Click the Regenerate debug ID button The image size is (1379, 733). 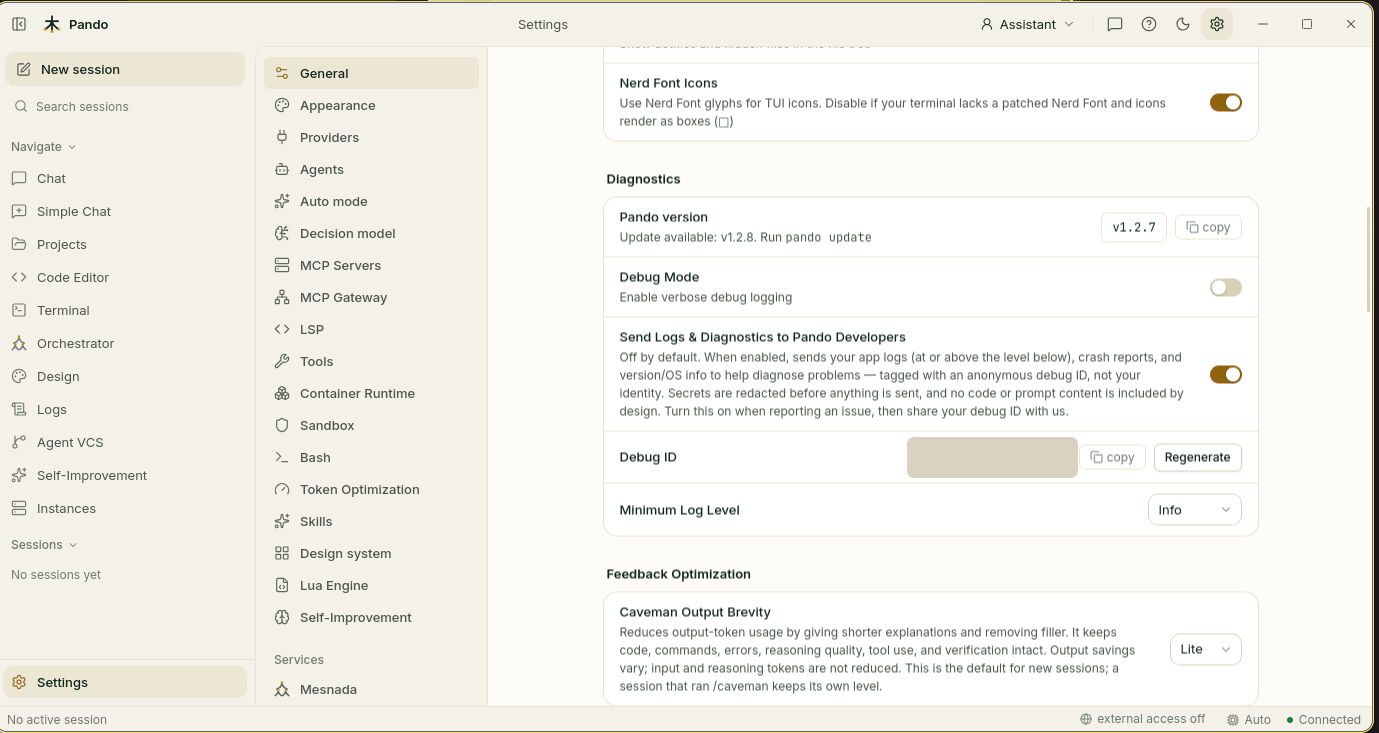pos(1197,457)
